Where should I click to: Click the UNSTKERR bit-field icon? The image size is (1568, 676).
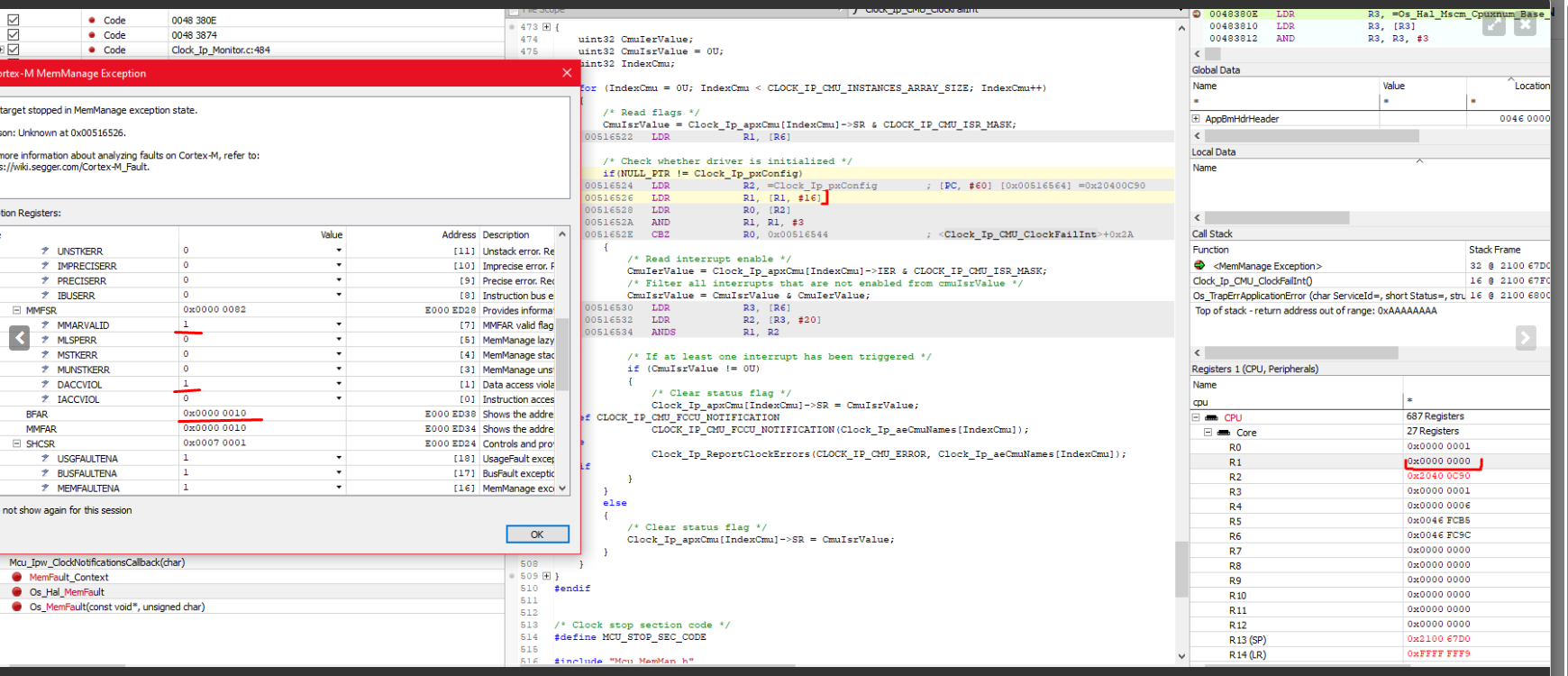45,251
